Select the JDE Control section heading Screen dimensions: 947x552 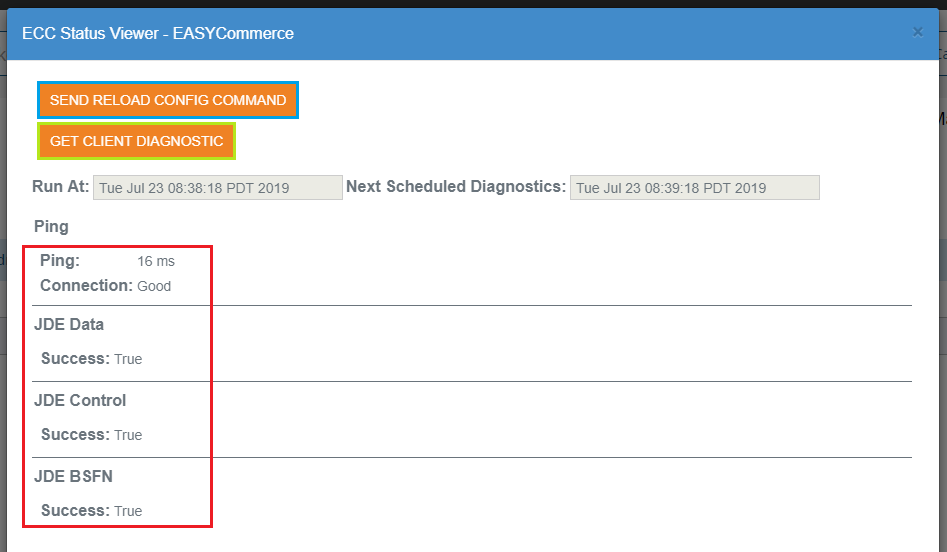click(x=80, y=400)
